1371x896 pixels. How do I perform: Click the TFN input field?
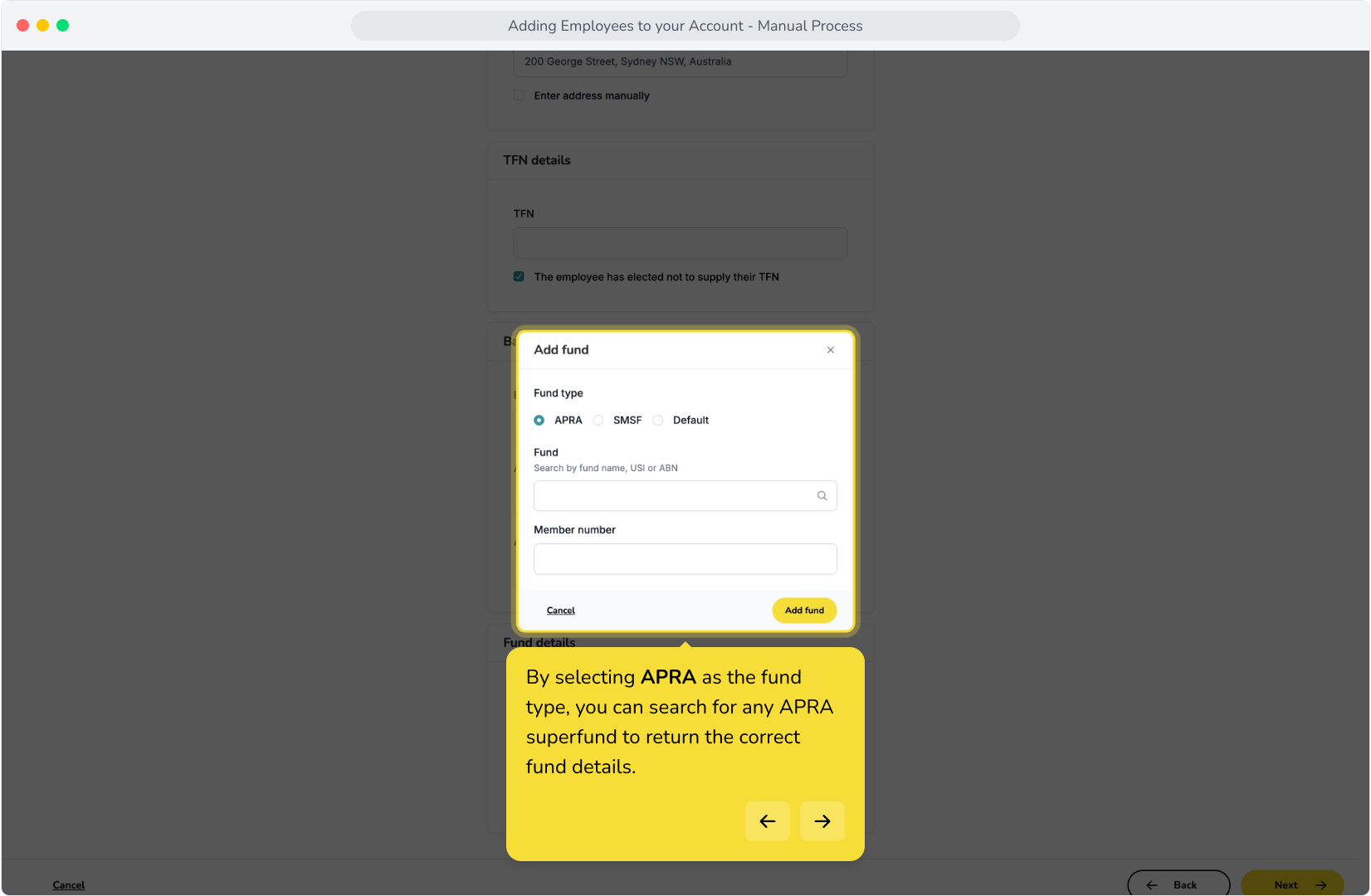[681, 243]
